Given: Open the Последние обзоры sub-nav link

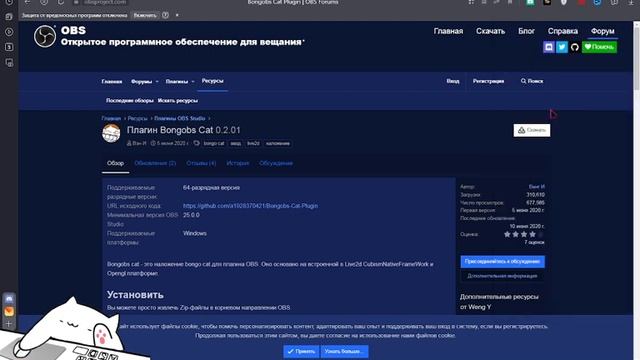Looking at the screenshot, I should point(129,100).
